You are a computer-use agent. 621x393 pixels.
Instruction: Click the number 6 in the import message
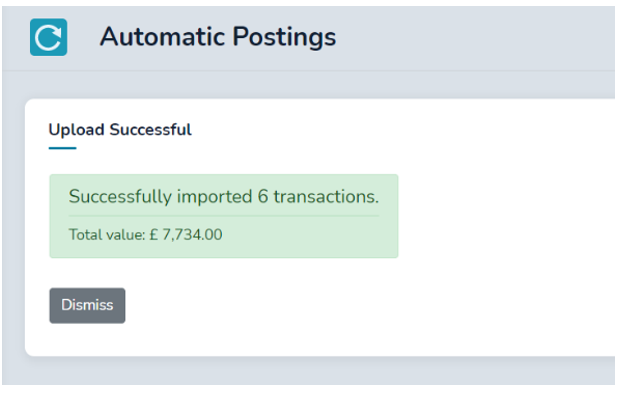click(x=263, y=196)
